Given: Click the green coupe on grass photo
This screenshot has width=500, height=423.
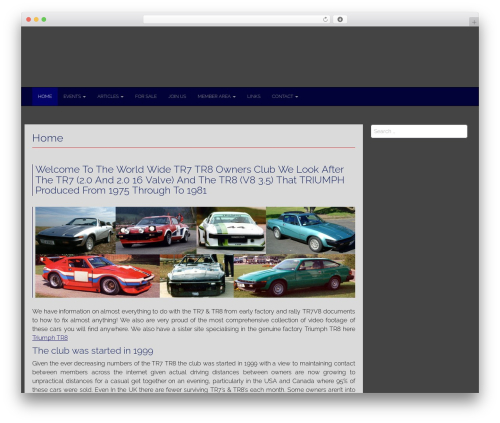Looking at the screenshot, I should 294,276.
